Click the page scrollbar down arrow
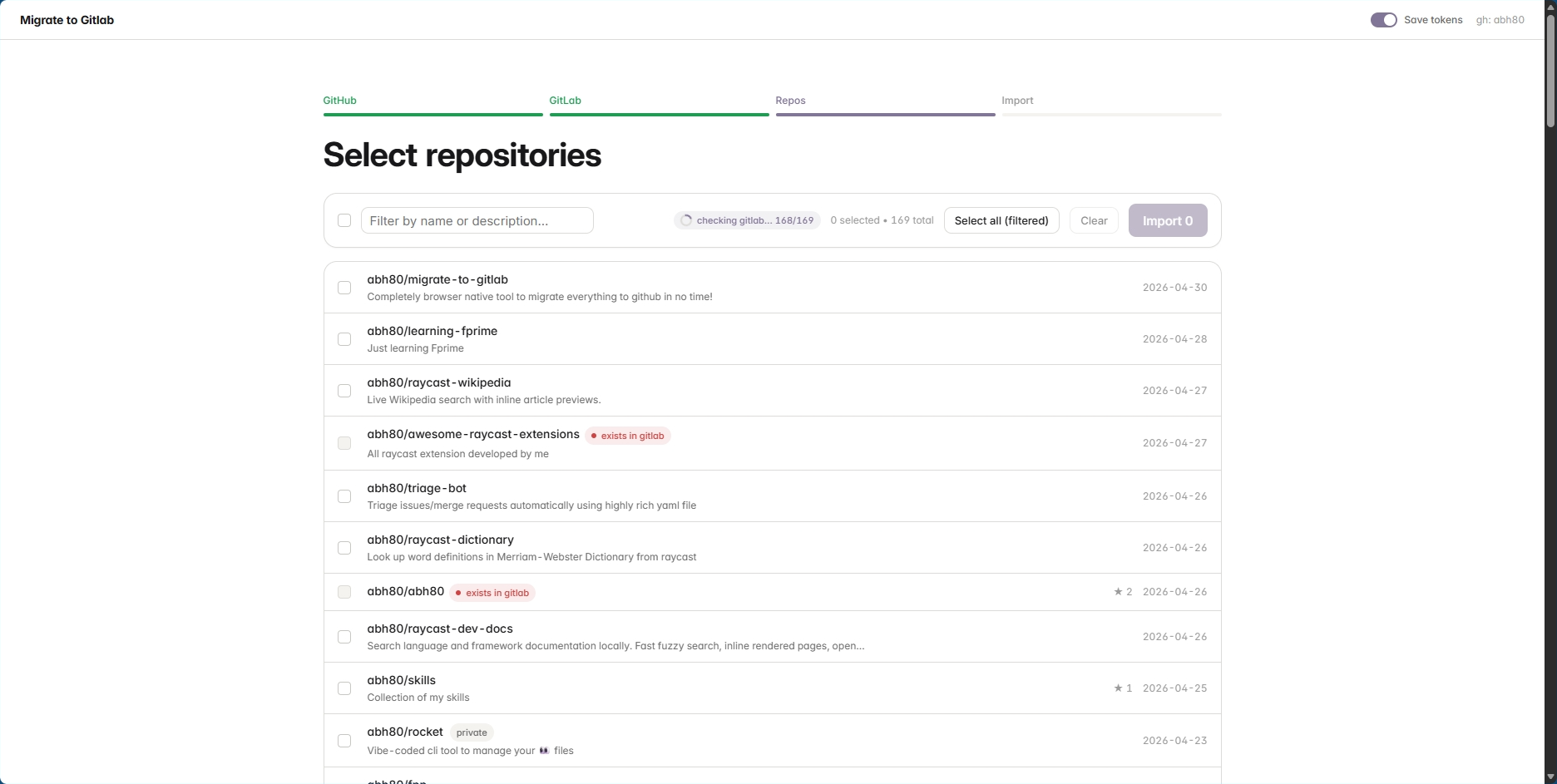The width and height of the screenshot is (1557, 784). (1550, 777)
